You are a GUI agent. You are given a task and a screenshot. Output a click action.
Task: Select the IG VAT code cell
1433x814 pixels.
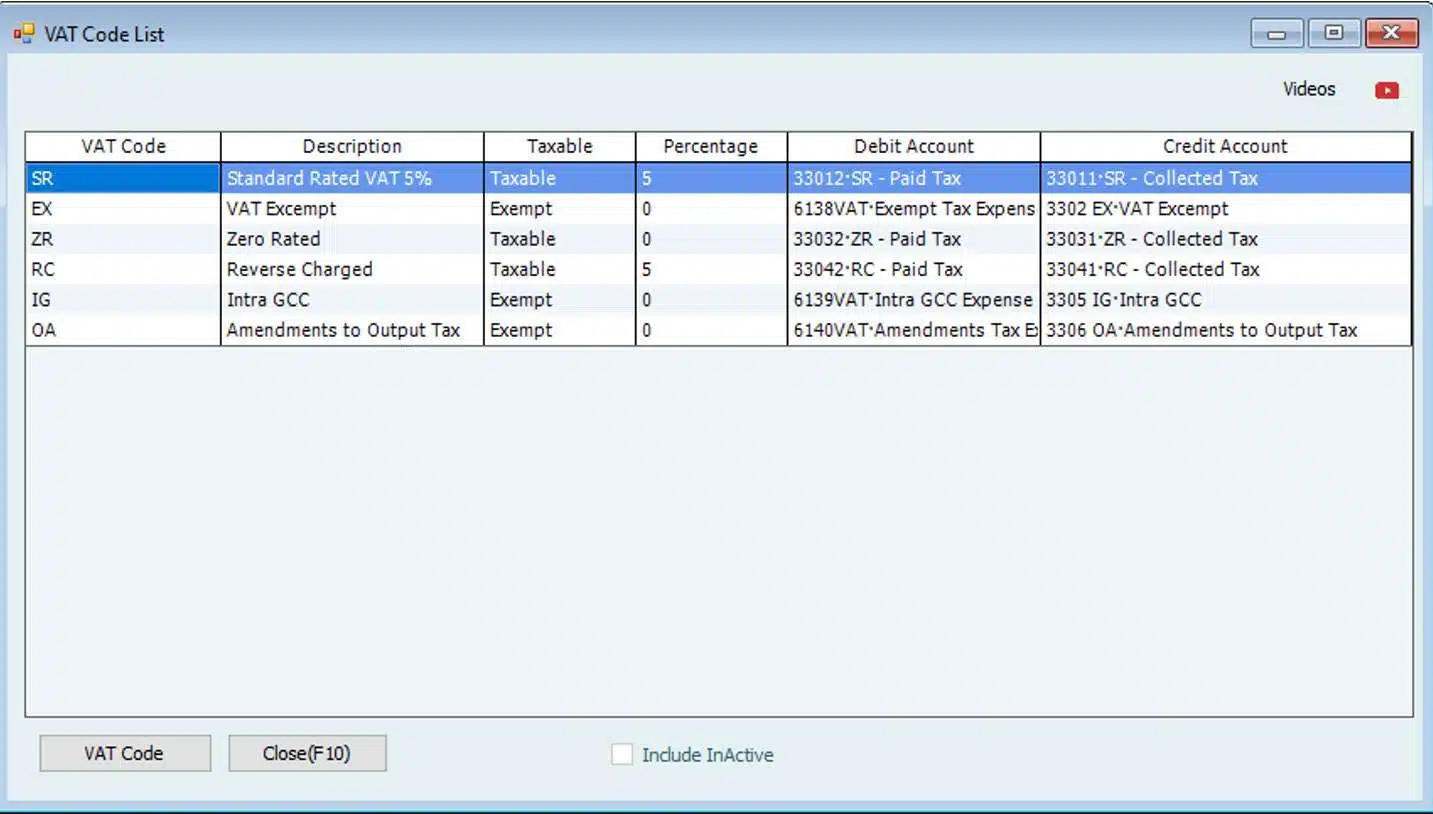click(123, 299)
